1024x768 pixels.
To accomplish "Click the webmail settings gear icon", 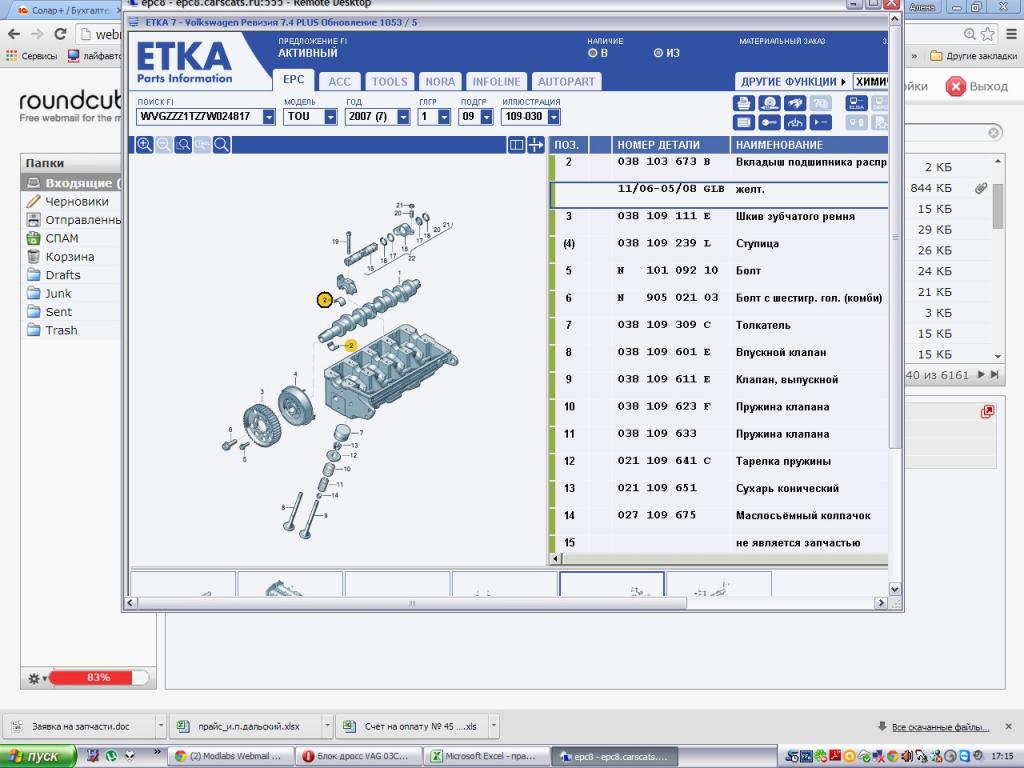I will tap(34, 679).
